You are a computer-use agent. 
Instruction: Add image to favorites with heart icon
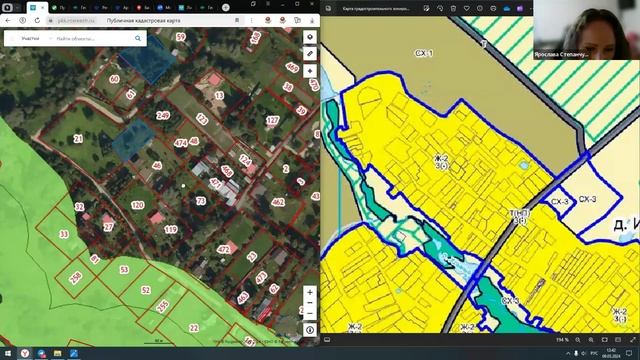[x=467, y=8]
